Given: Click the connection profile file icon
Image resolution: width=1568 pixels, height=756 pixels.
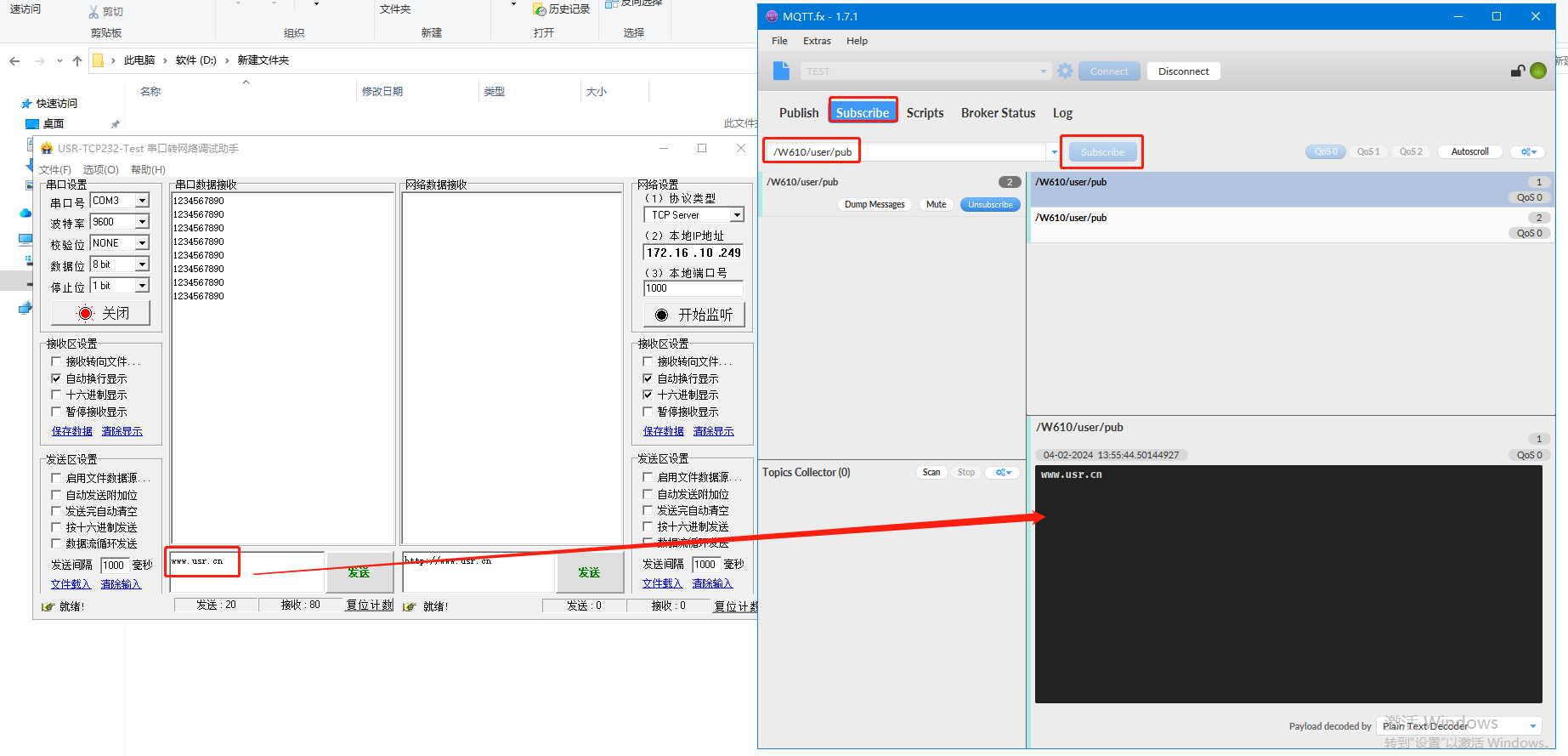Looking at the screenshot, I should click(781, 71).
